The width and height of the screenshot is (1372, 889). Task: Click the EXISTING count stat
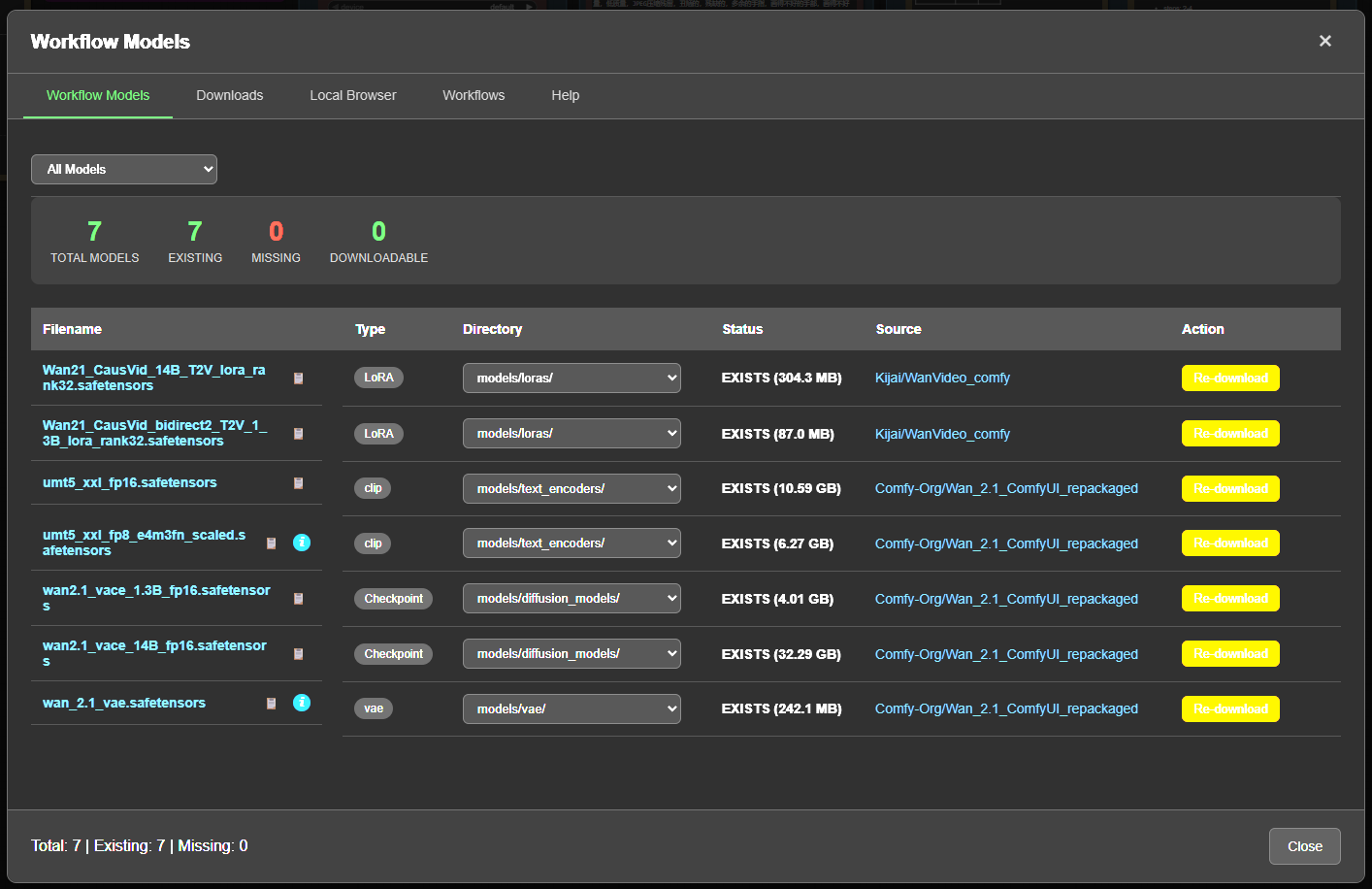coord(195,241)
